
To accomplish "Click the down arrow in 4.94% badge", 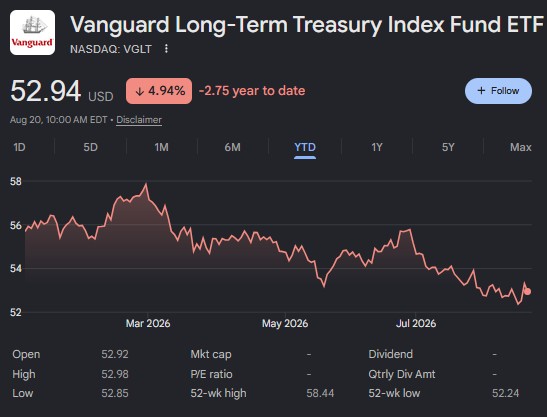I will (140, 91).
